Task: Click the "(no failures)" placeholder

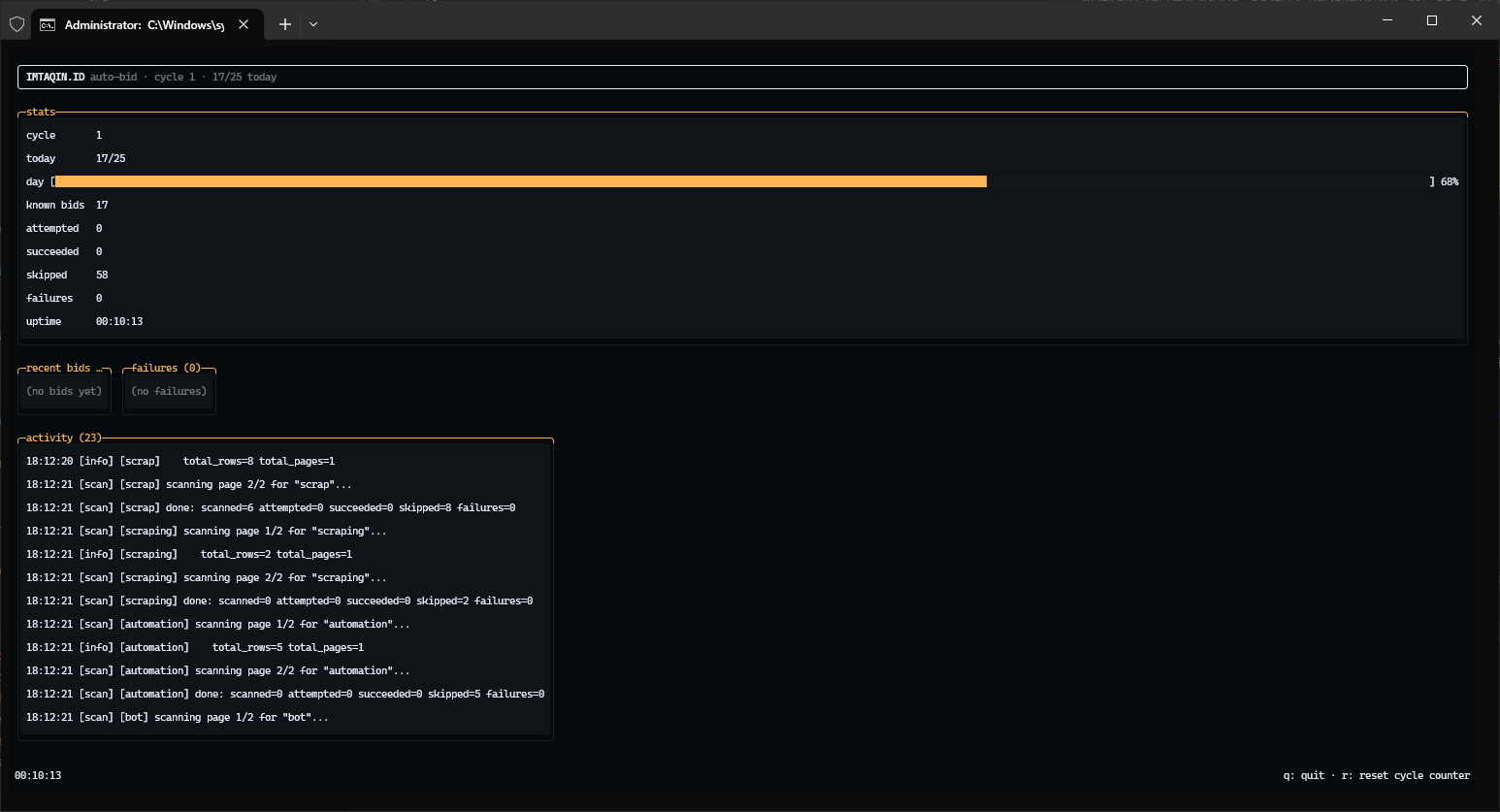Action: [x=169, y=391]
